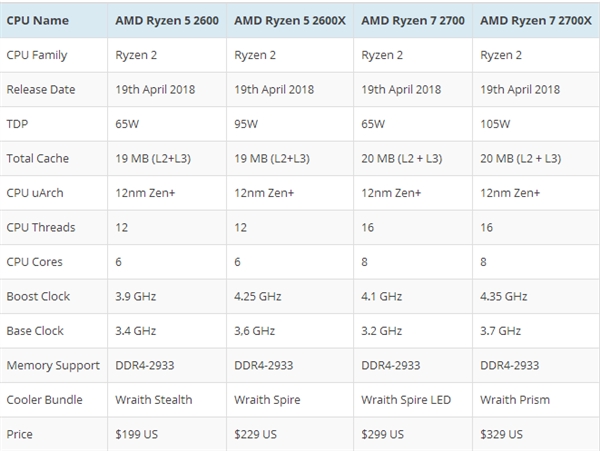Click the 'CPU Cores' row label
The width and height of the screenshot is (600, 451).
point(34,262)
